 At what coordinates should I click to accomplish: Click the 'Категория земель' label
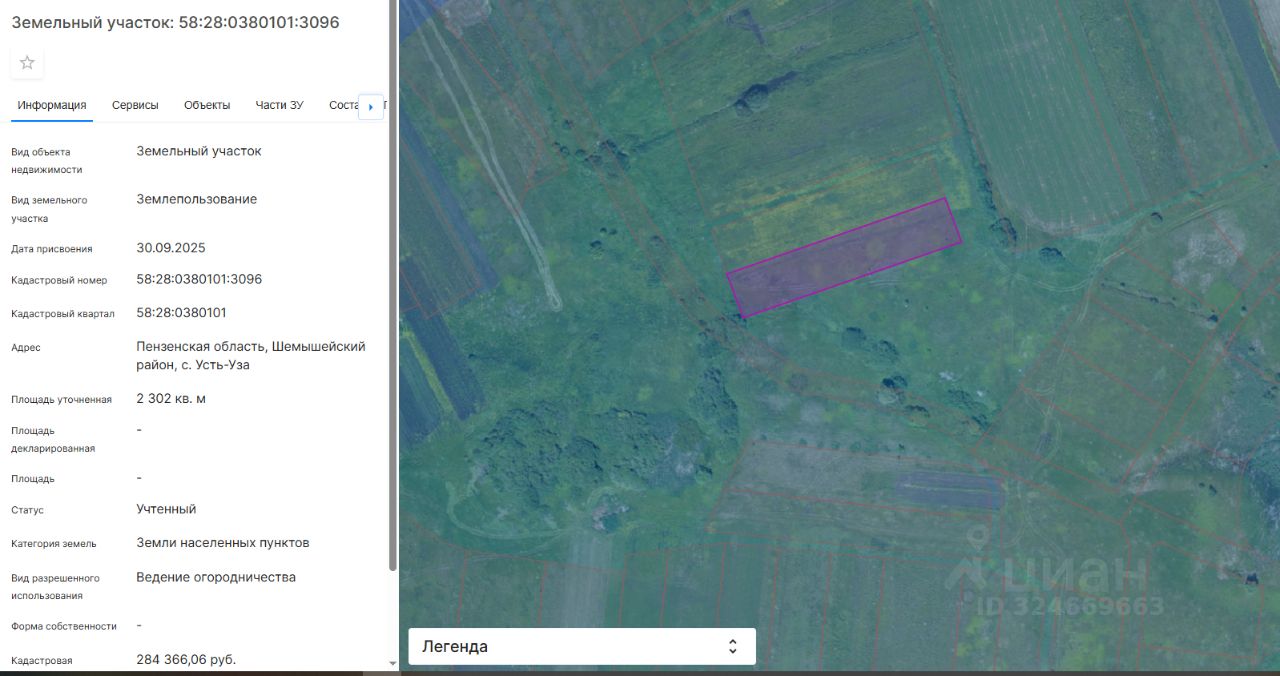coord(54,544)
